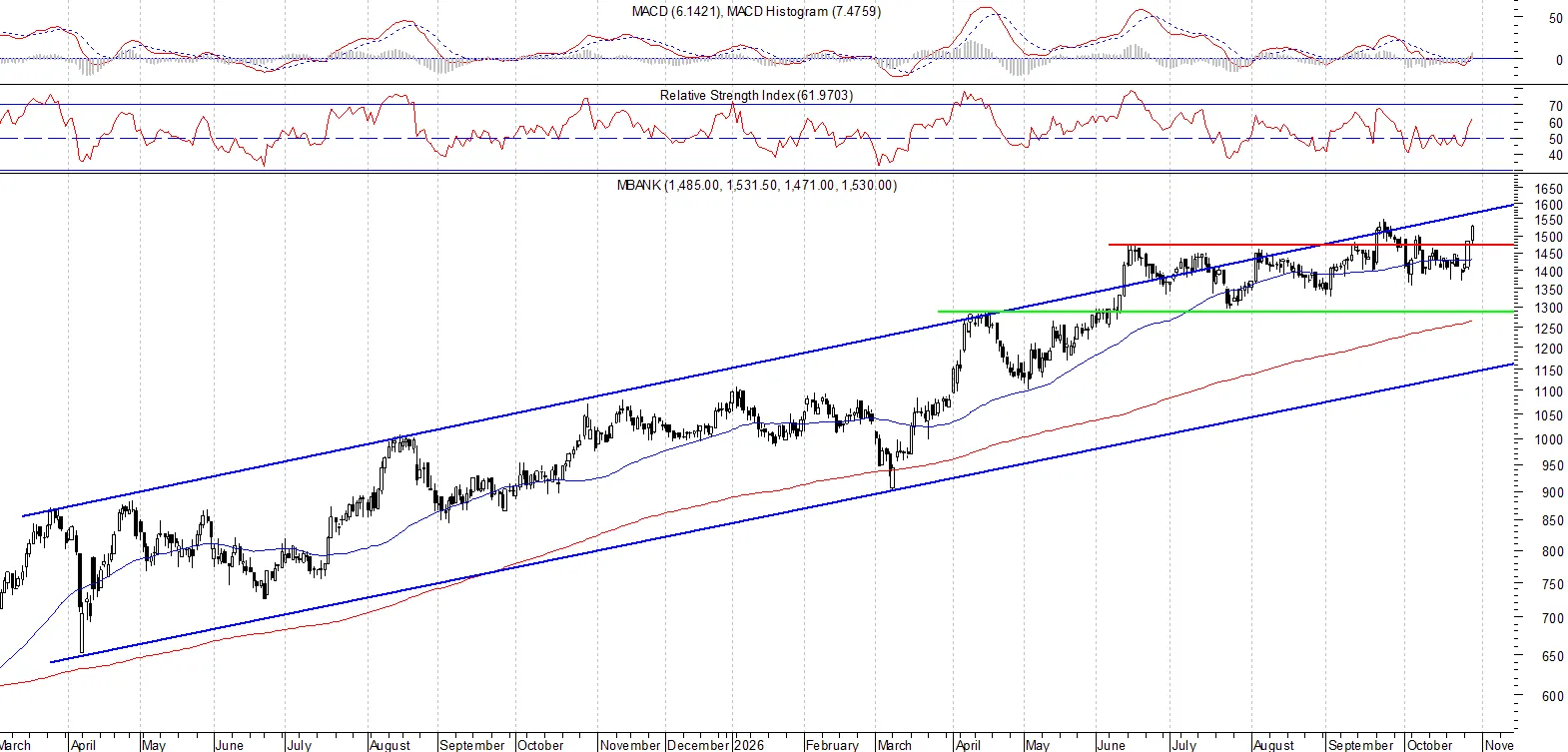Click the 1000 price axis label

(x=1548, y=439)
